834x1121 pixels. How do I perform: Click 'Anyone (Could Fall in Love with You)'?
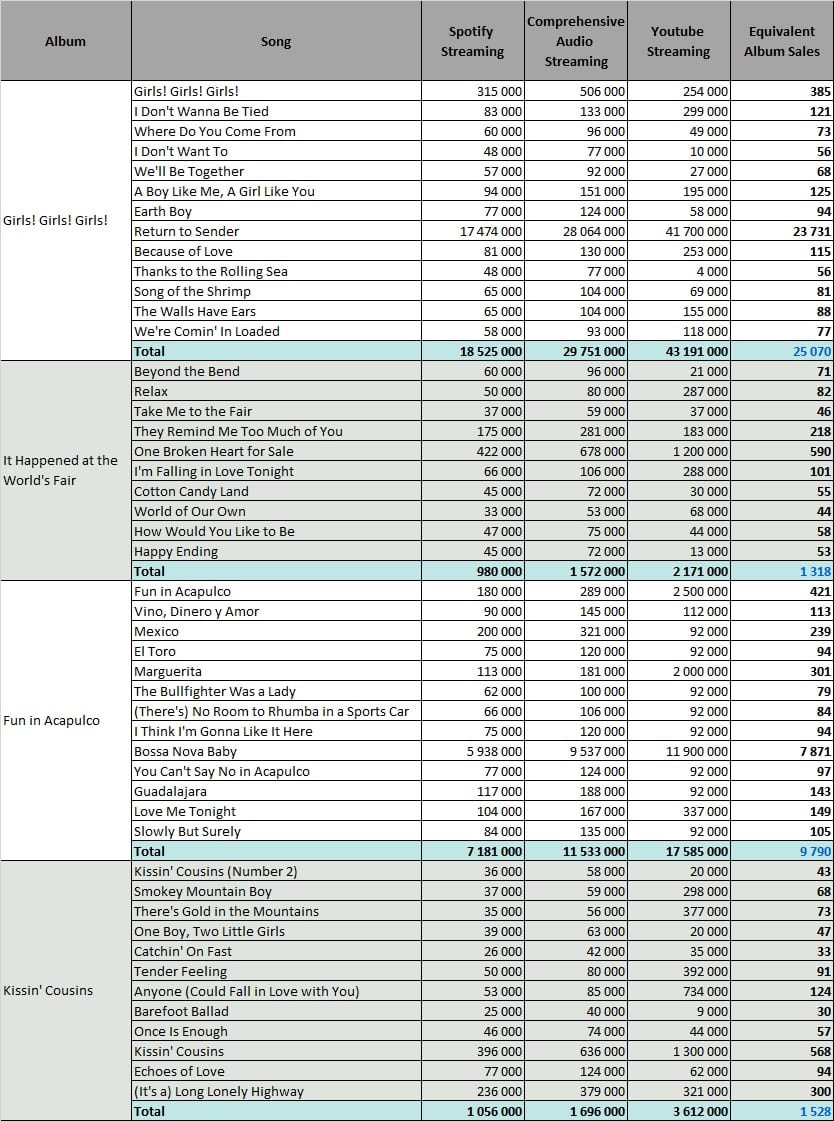point(276,992)
